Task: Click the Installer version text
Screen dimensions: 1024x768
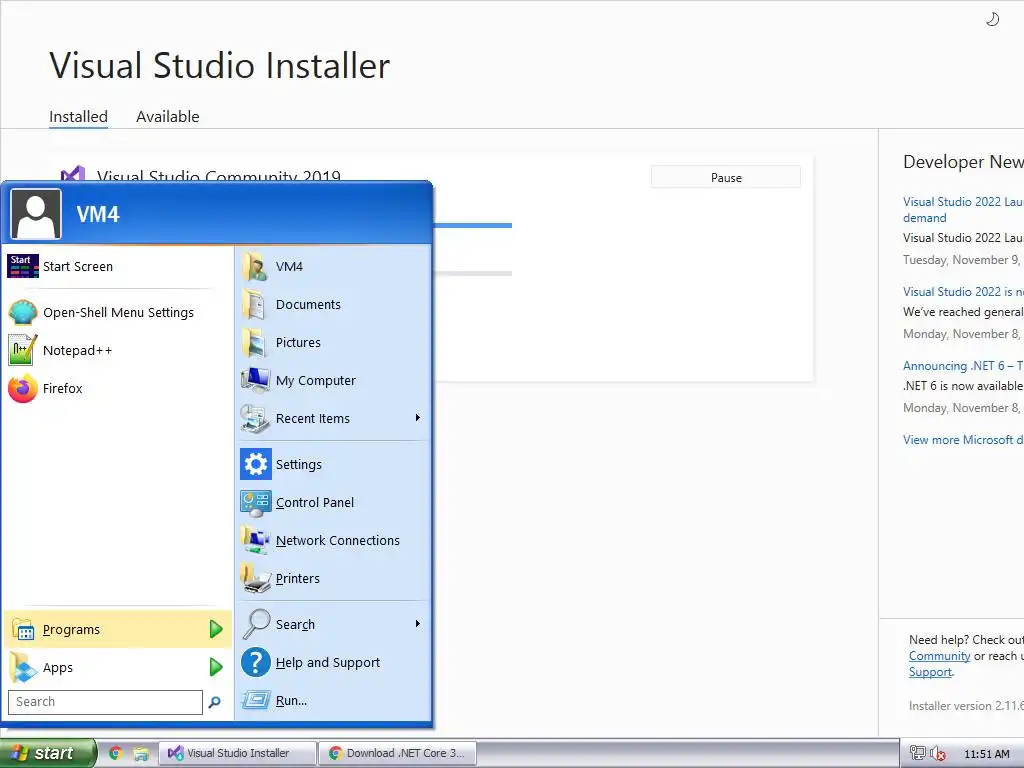Action: click(967, 706)
